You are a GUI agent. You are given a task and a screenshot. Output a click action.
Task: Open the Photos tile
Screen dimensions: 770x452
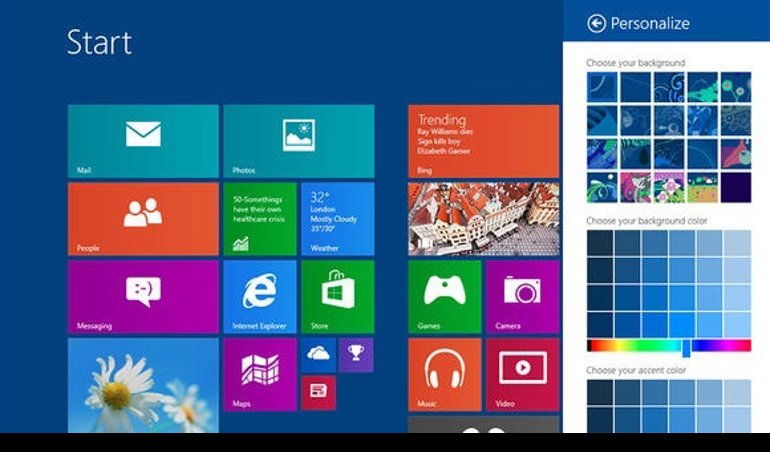[299, 141]
